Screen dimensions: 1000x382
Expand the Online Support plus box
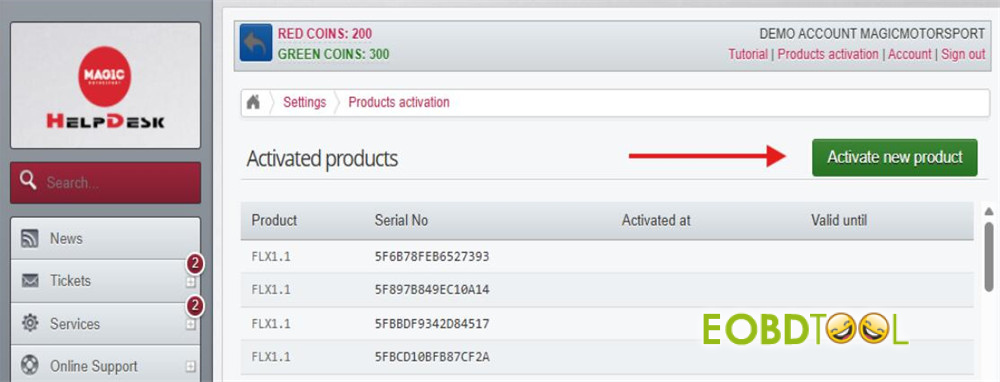click(x=190, y=367)
